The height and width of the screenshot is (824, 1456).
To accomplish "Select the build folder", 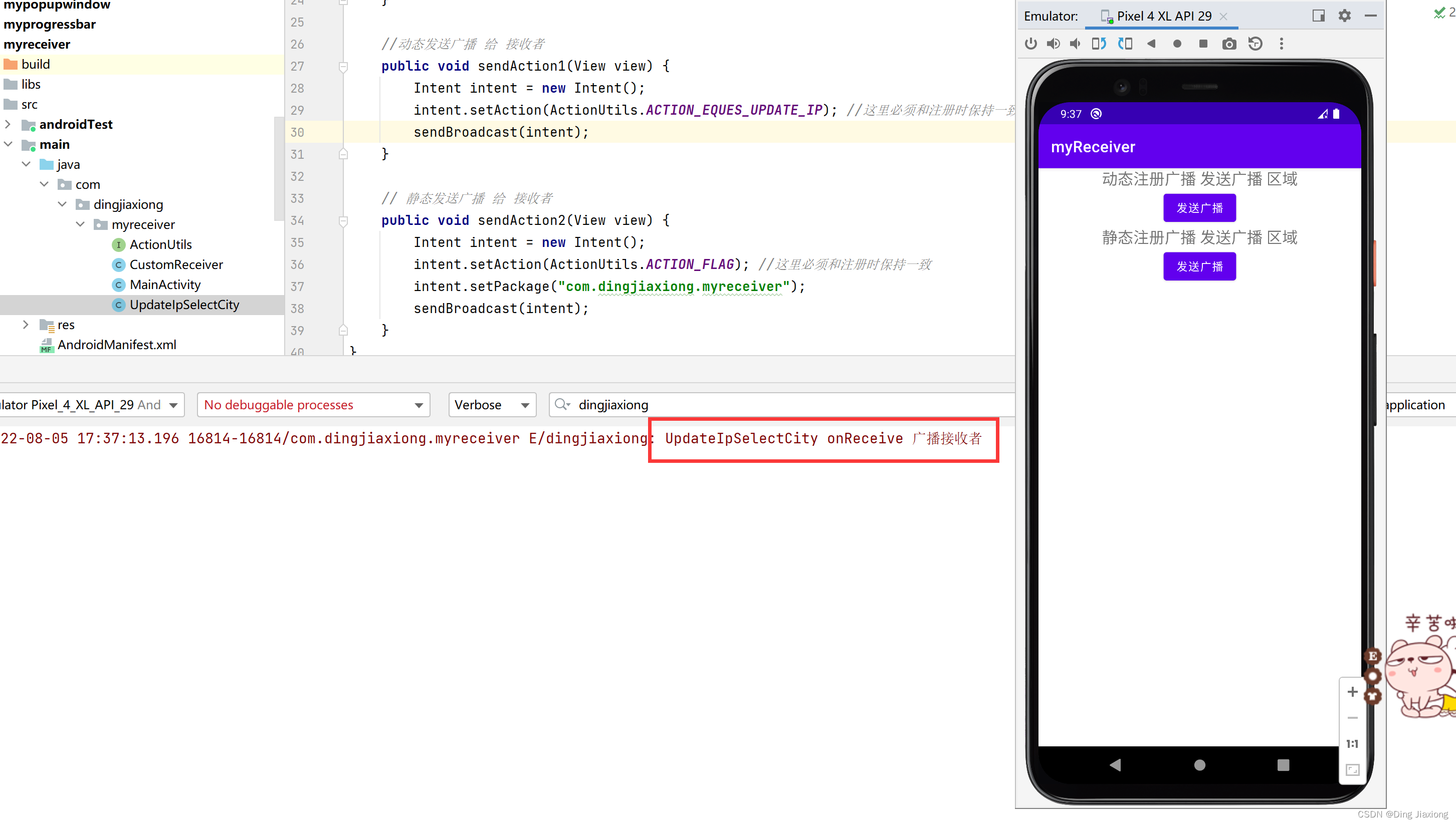I will [x=27, y=64].
